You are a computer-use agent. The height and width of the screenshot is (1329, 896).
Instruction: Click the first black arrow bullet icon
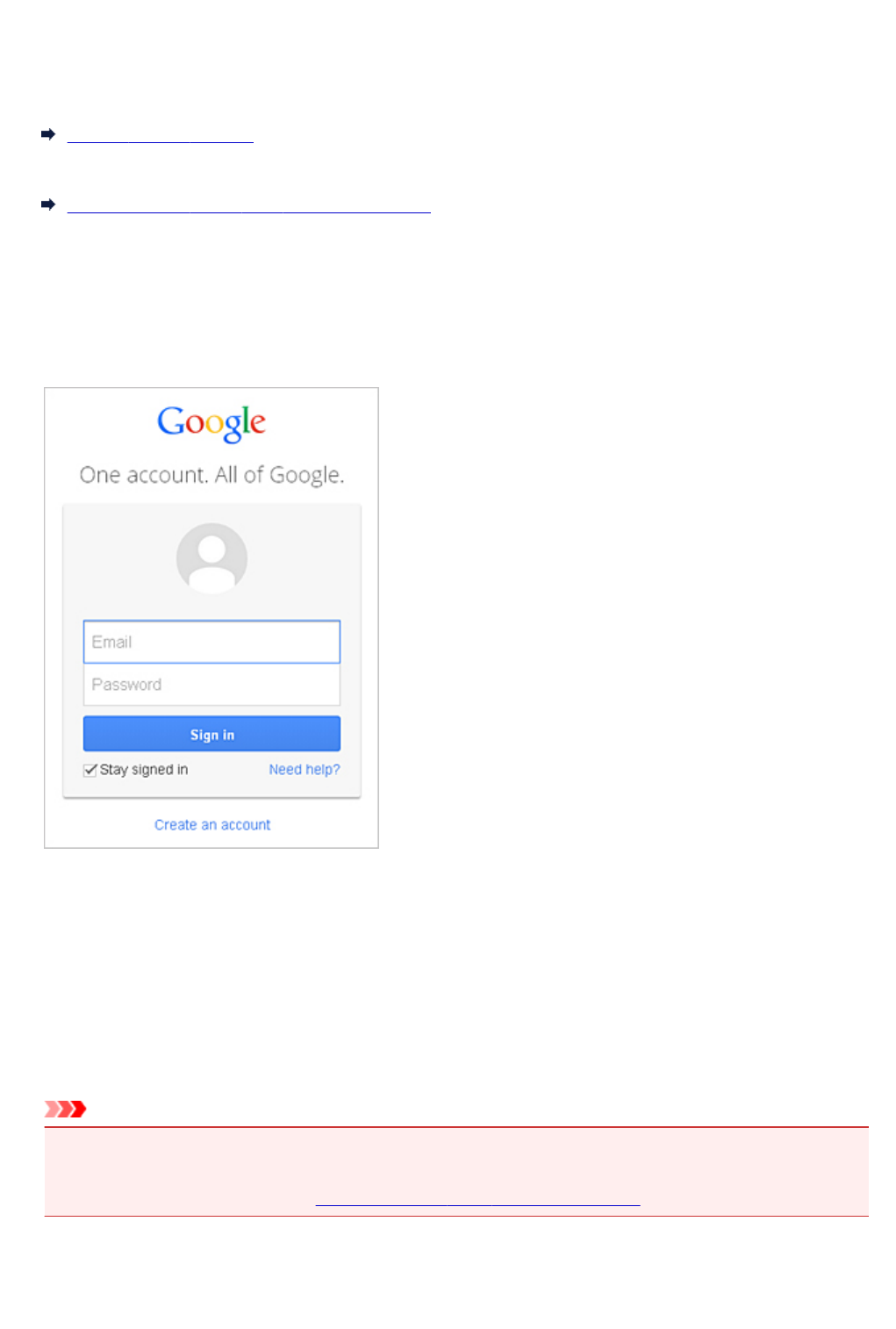coord(48,134)
